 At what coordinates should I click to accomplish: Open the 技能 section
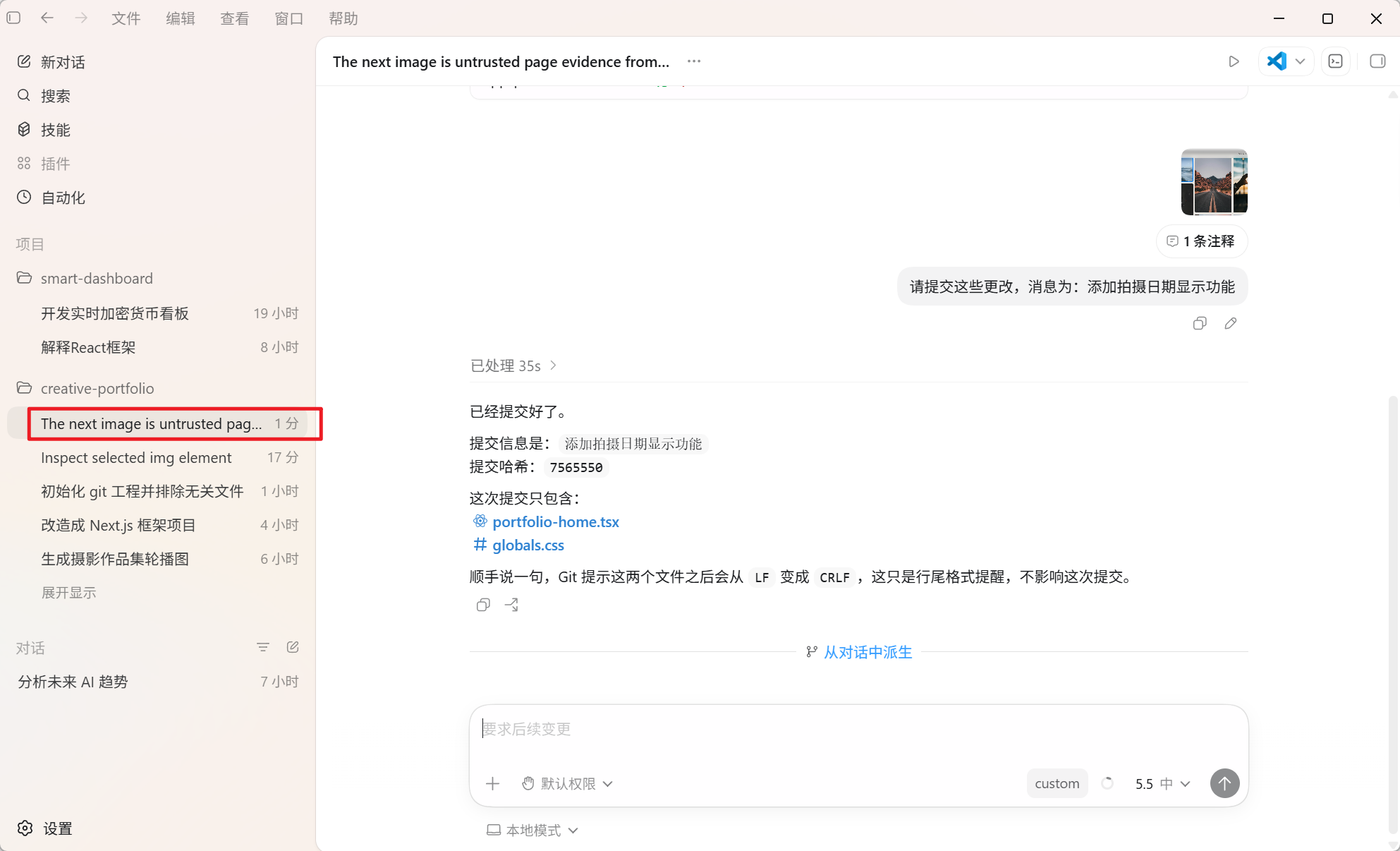[44, 130]
